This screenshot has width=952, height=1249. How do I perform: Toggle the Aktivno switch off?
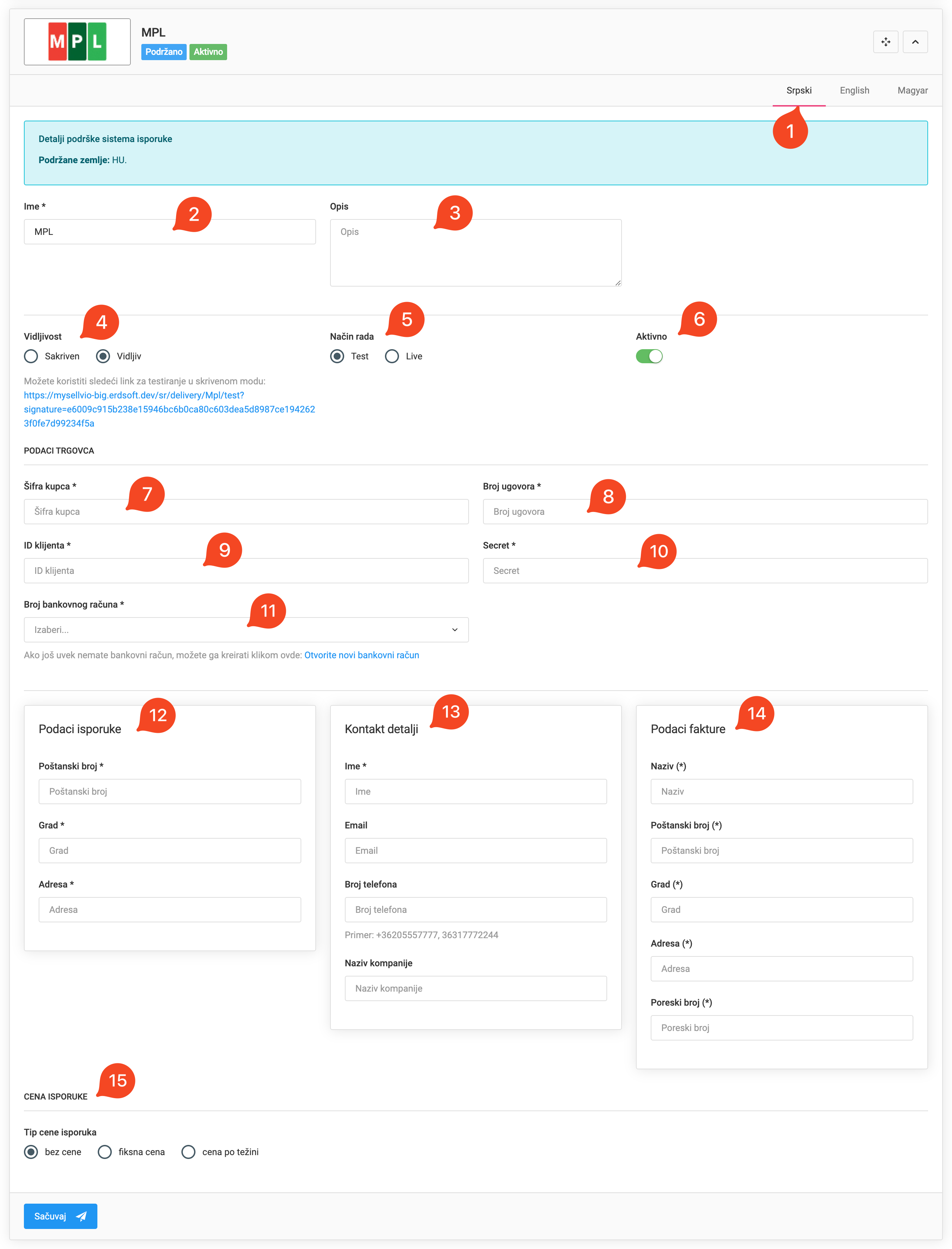point(649,356)
